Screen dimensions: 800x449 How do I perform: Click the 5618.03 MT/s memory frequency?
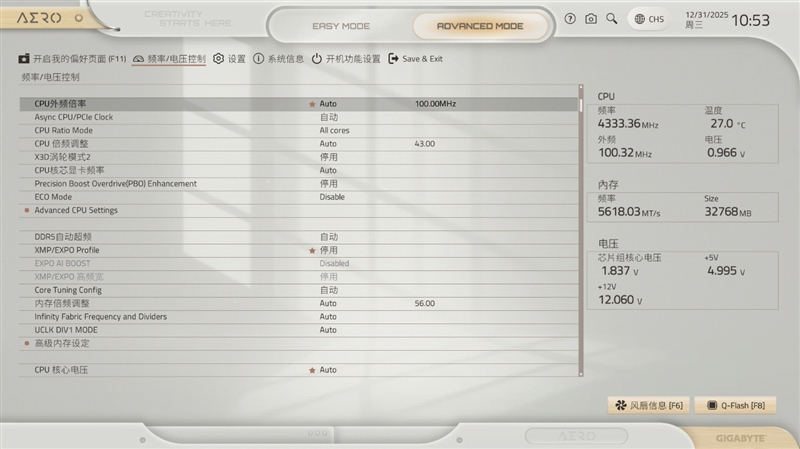click(629, 212)
